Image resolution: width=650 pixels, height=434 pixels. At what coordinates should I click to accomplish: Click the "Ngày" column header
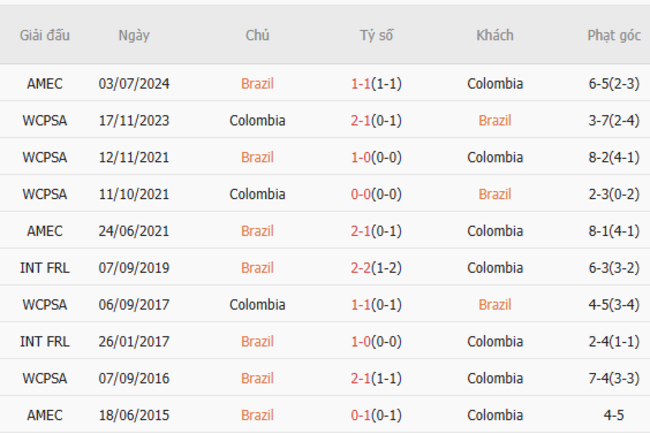(134, 35)
